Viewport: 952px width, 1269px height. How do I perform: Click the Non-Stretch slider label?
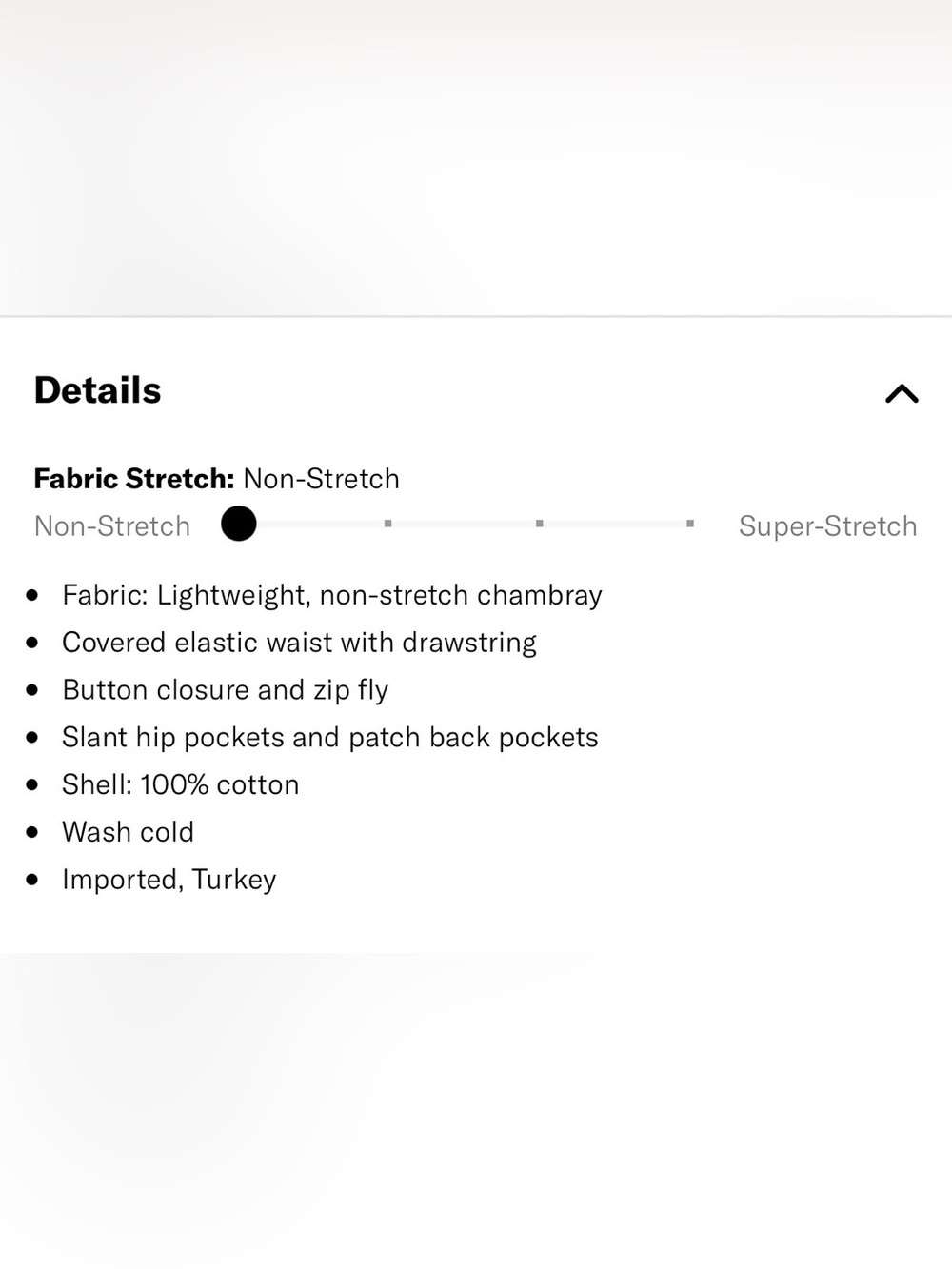112,525
